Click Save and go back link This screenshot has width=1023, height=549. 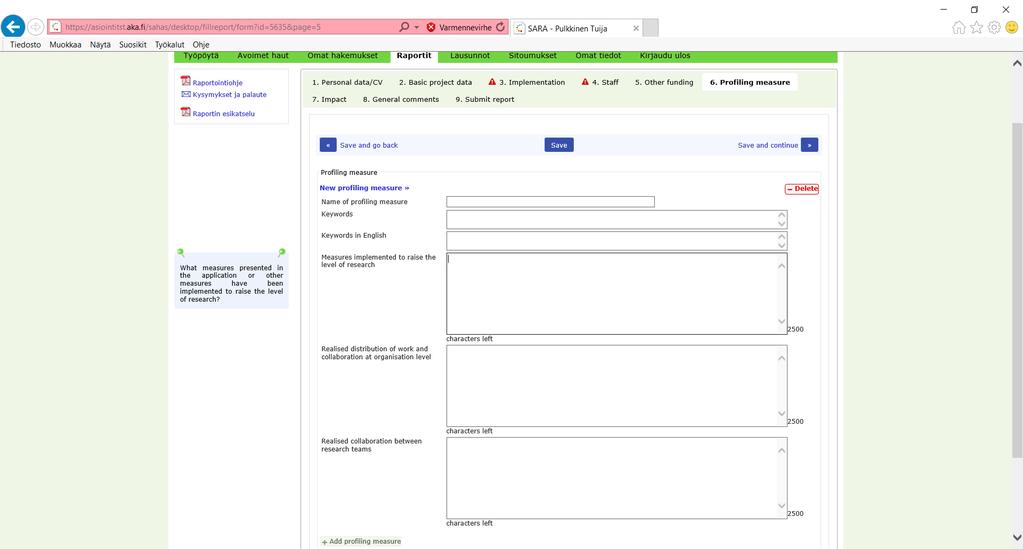pos(369,146)
